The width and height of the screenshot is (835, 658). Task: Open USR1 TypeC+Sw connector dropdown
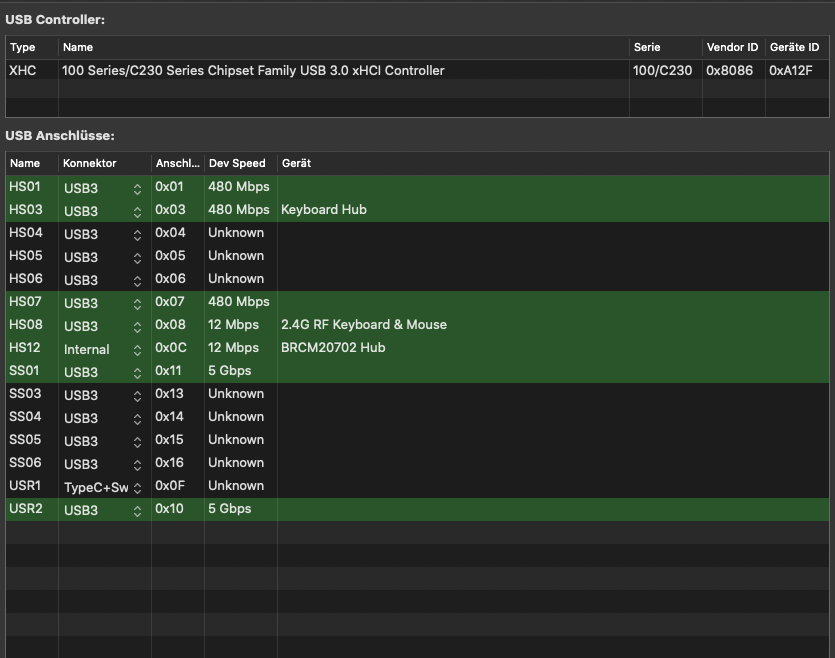tap(137, 487)
